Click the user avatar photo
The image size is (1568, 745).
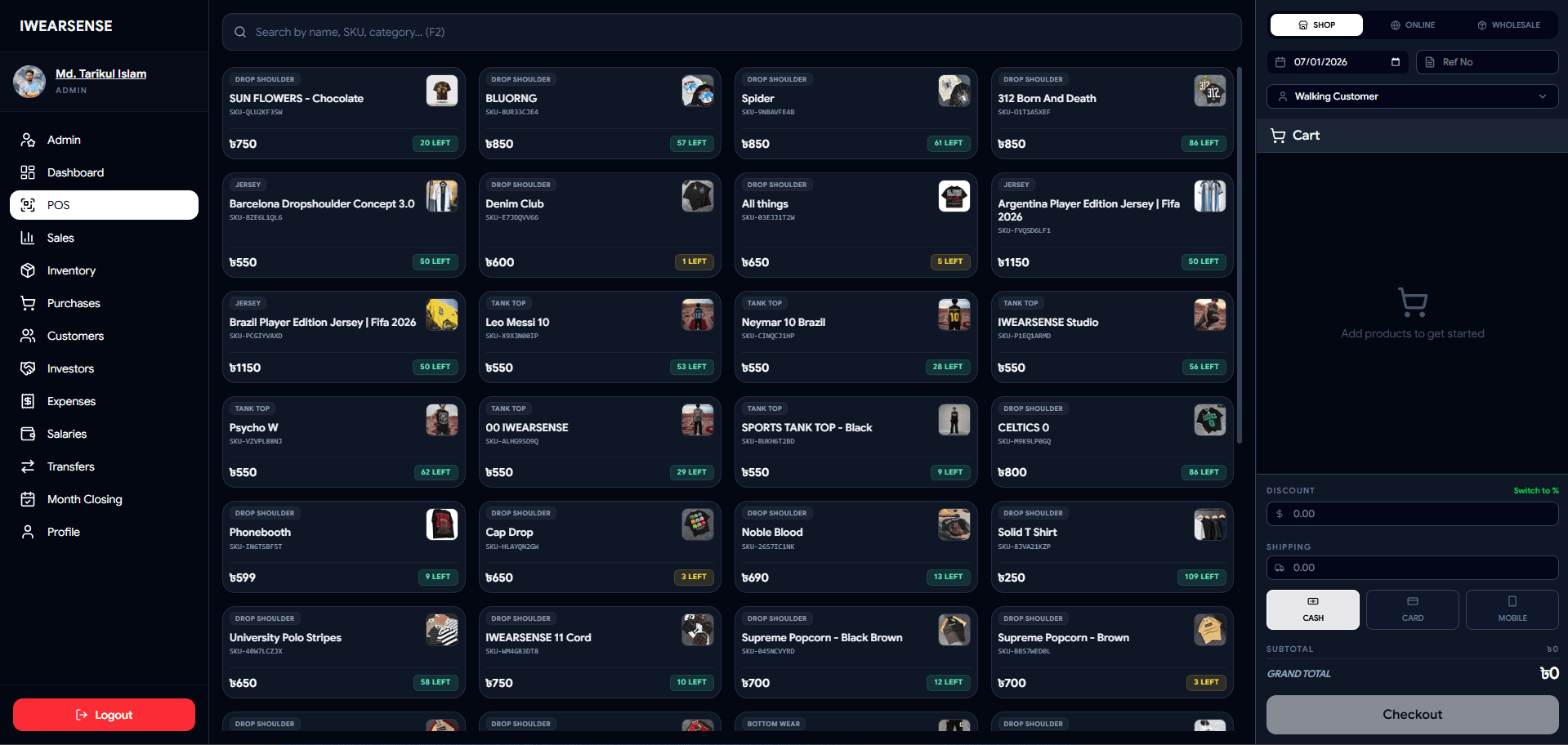(29, 82)
